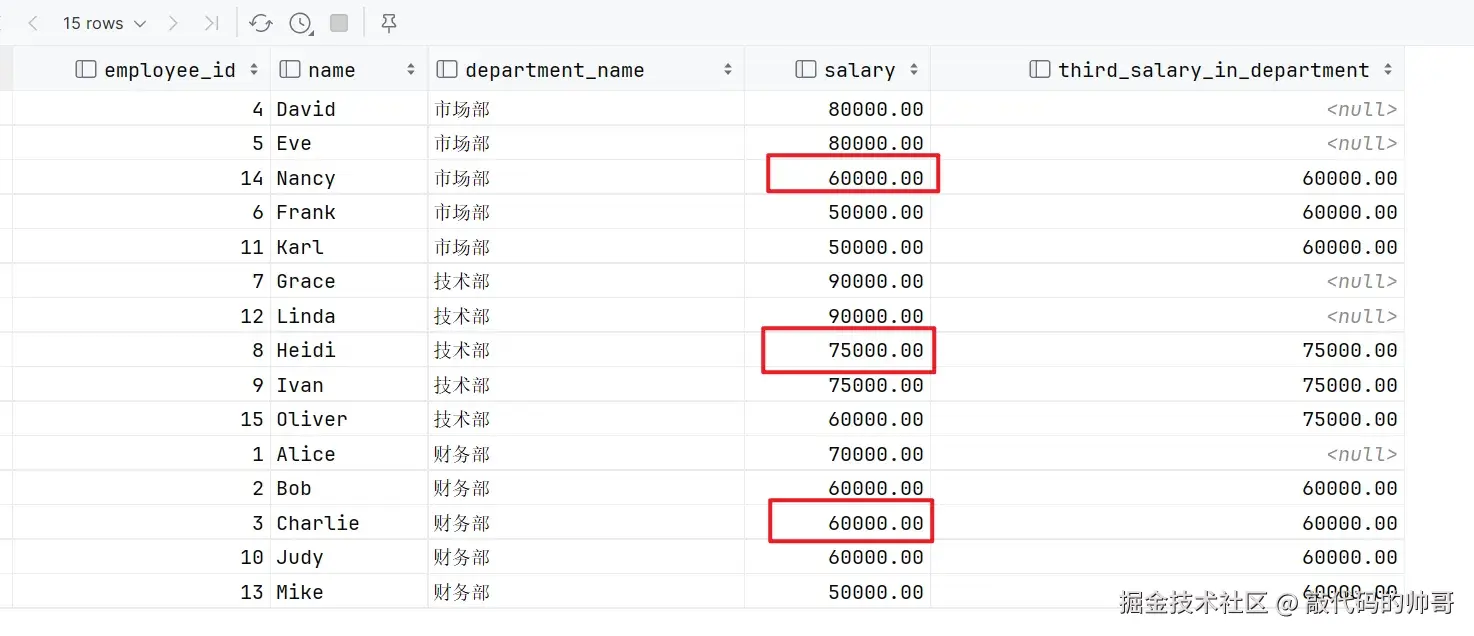
Task: Select the Bob name cell
Action: pos(349,488)
